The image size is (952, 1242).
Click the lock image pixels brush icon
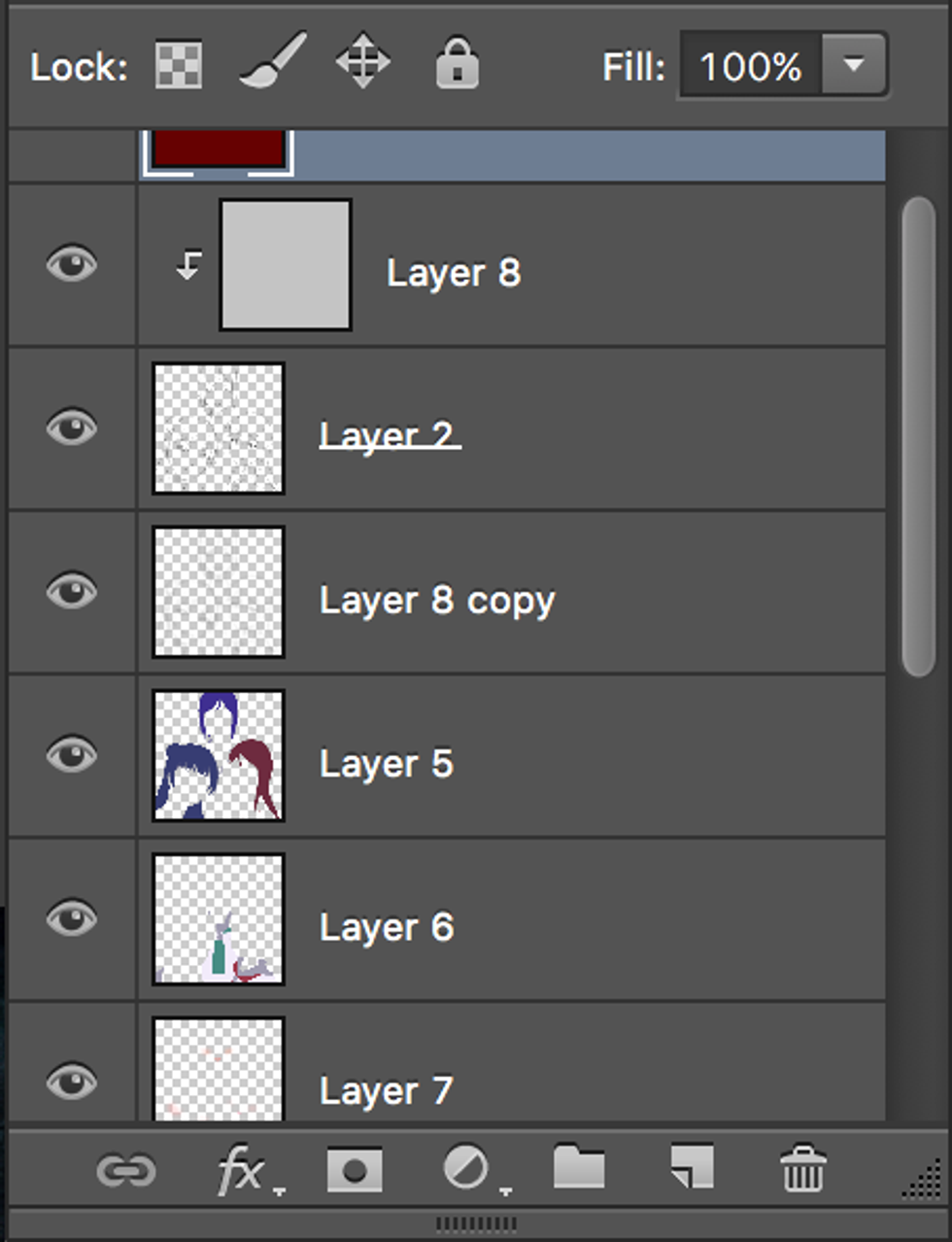click(x=272, y=62)
